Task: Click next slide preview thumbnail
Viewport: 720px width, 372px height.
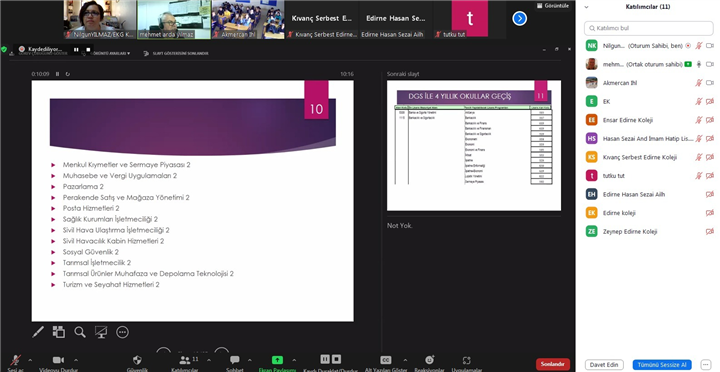Action: tap(474, 145)
